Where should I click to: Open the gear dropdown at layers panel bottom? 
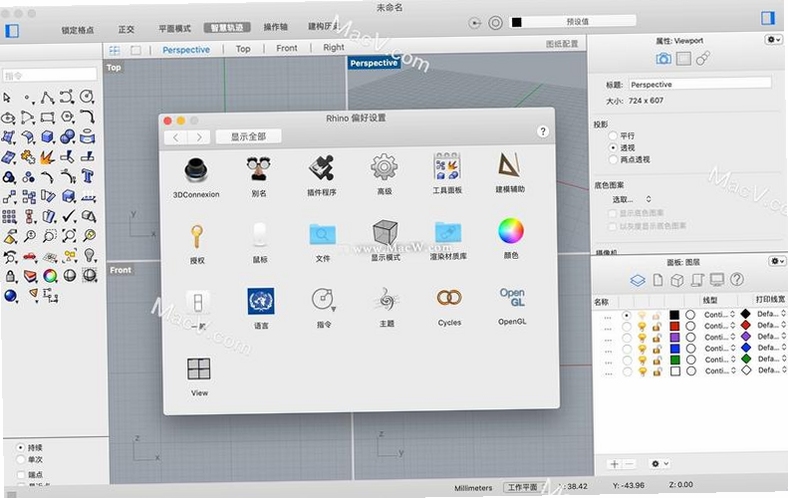pos(660,463)
